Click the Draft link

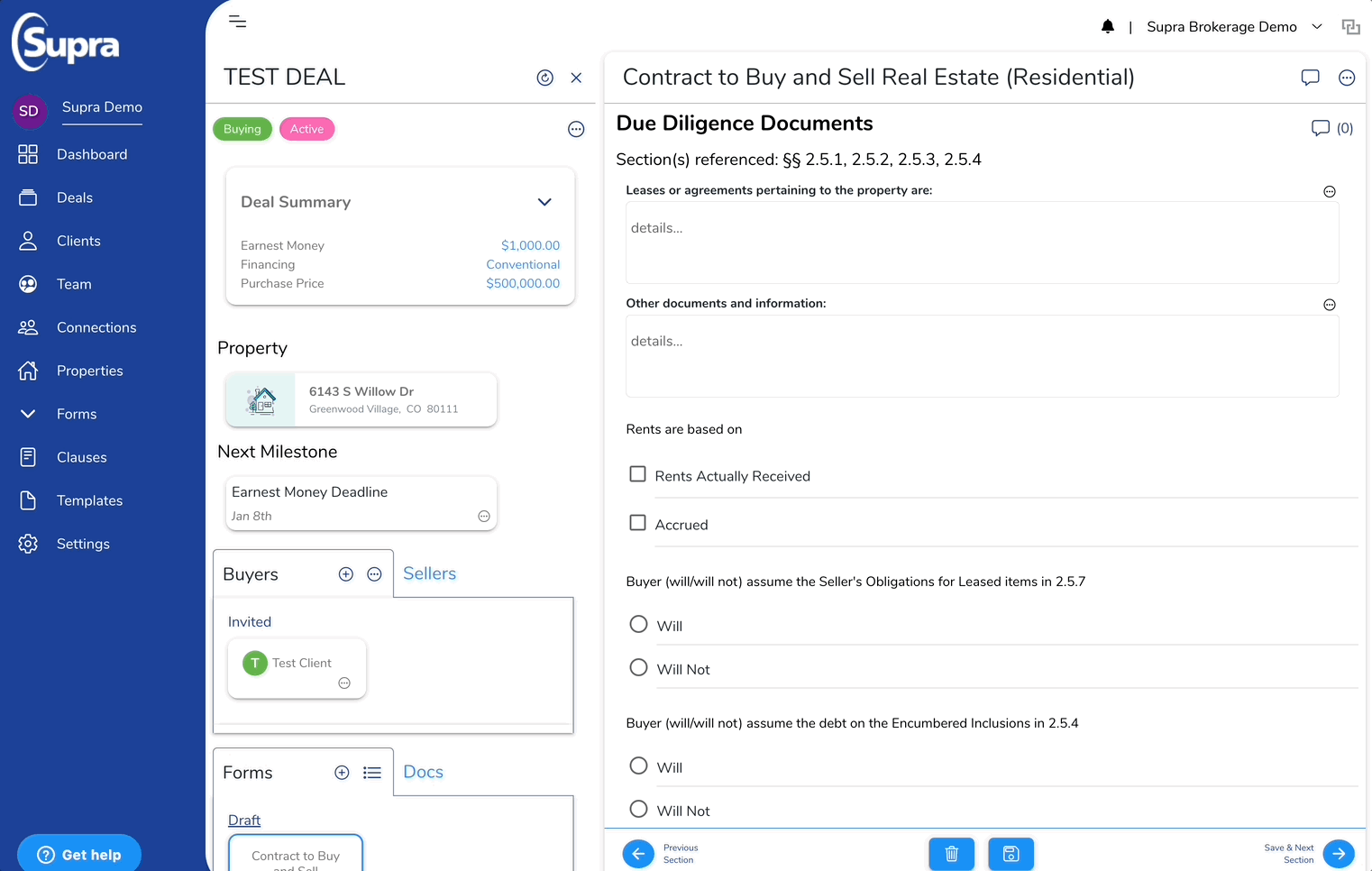pos(244,821)
